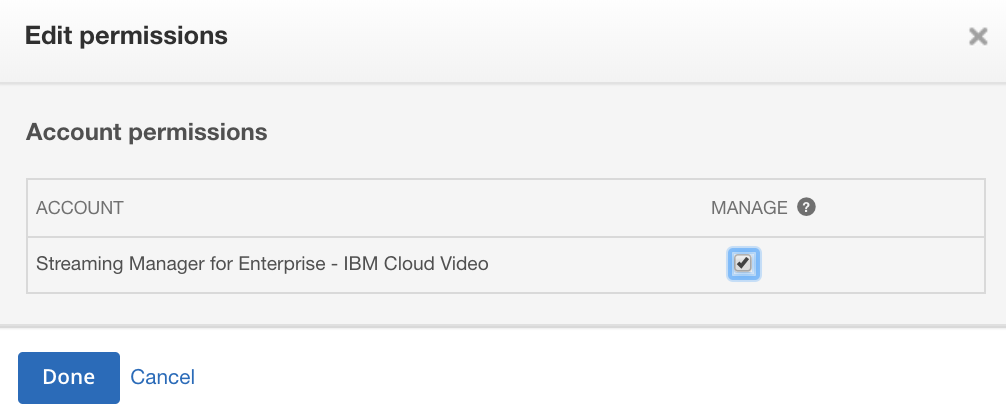
Task: Disable the checked Manage permission box
Action: coord(743,264)
